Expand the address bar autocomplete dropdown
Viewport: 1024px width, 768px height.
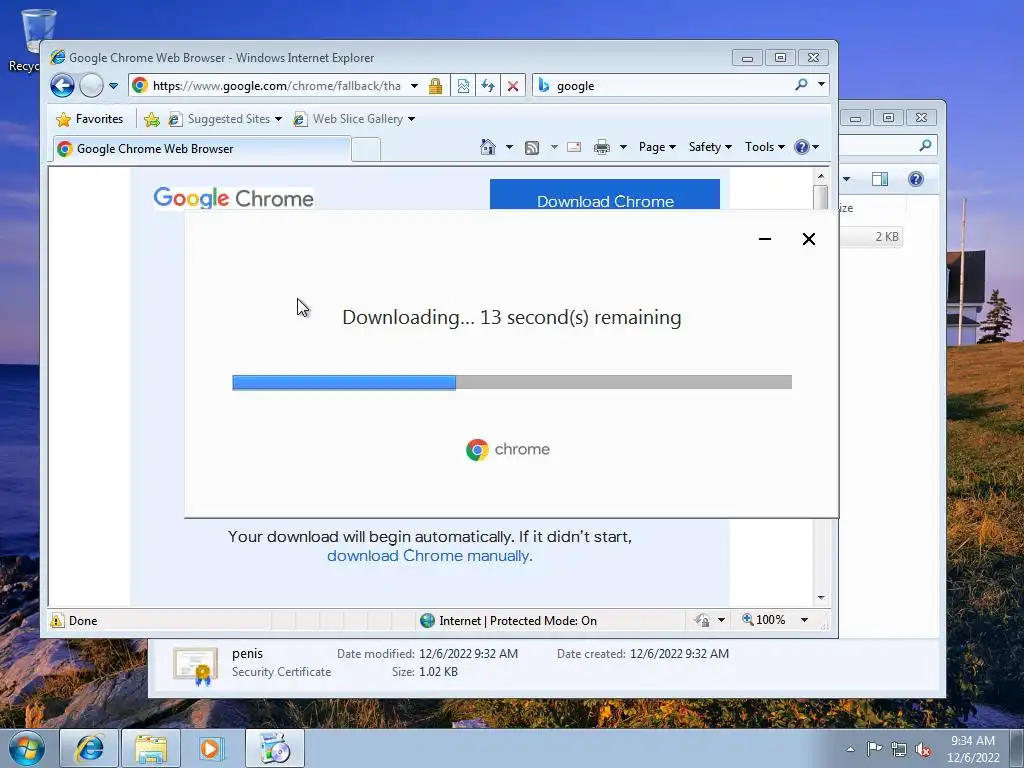pyautogui.click(x=414, y=86)
